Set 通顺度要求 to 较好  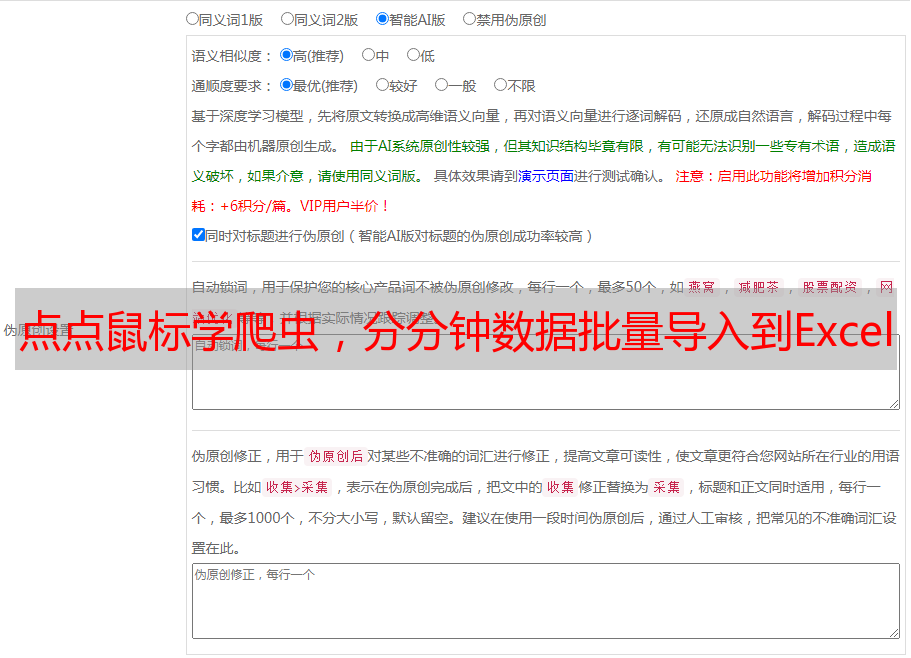[382, 85]
